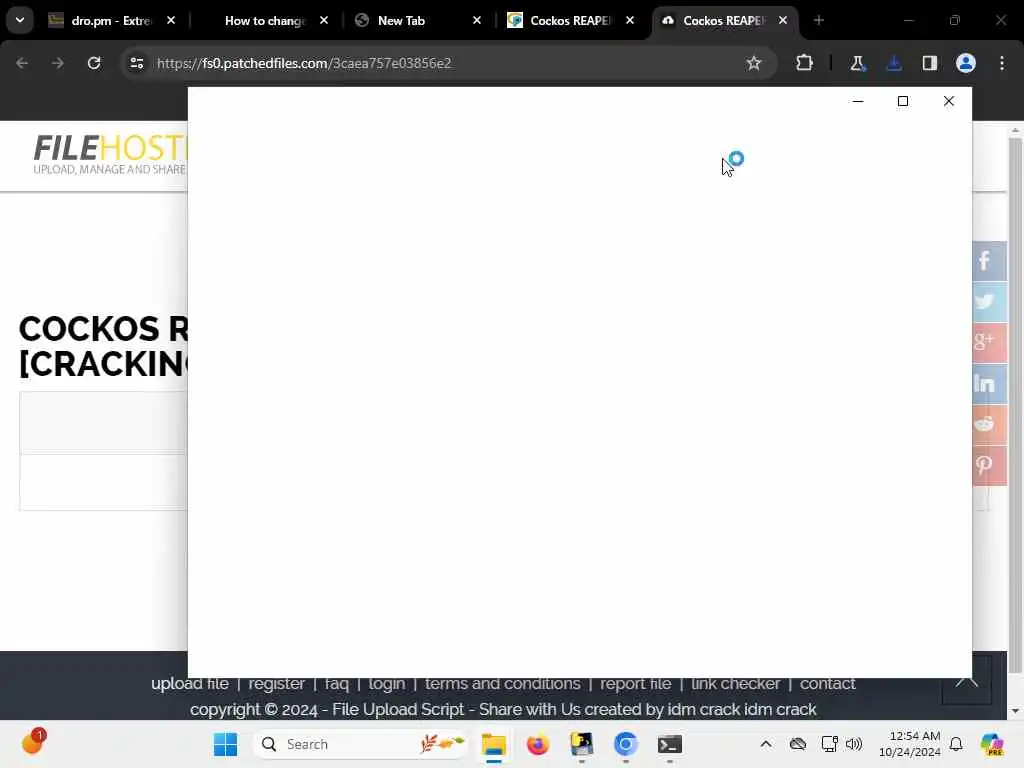Viewport: 1024px width, 768px height.
Task: Toggle the browser side panel
Action: pos(929,63)
